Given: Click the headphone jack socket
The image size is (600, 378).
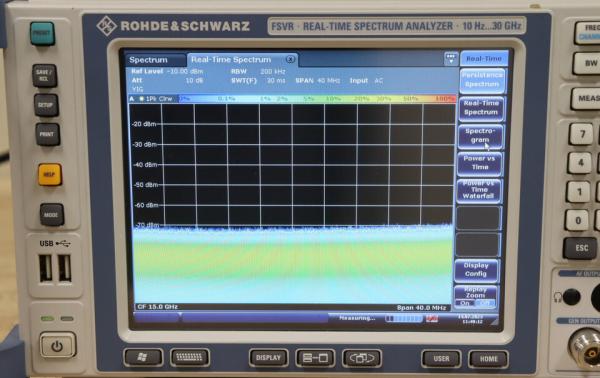Looking at the screenshot, I should click(x=571, y=297).
